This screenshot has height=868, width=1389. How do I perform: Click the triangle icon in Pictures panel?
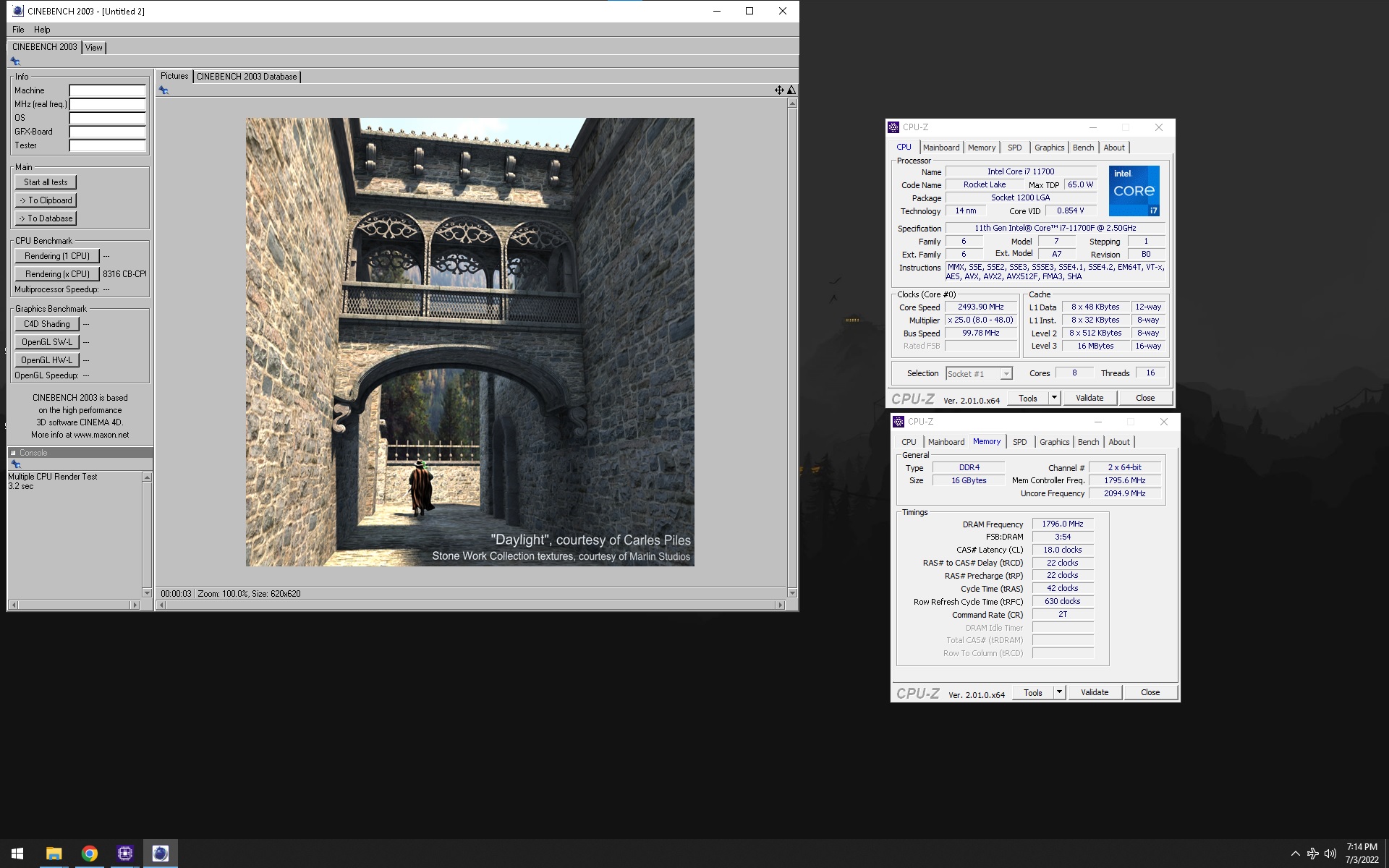pos(791,90)
